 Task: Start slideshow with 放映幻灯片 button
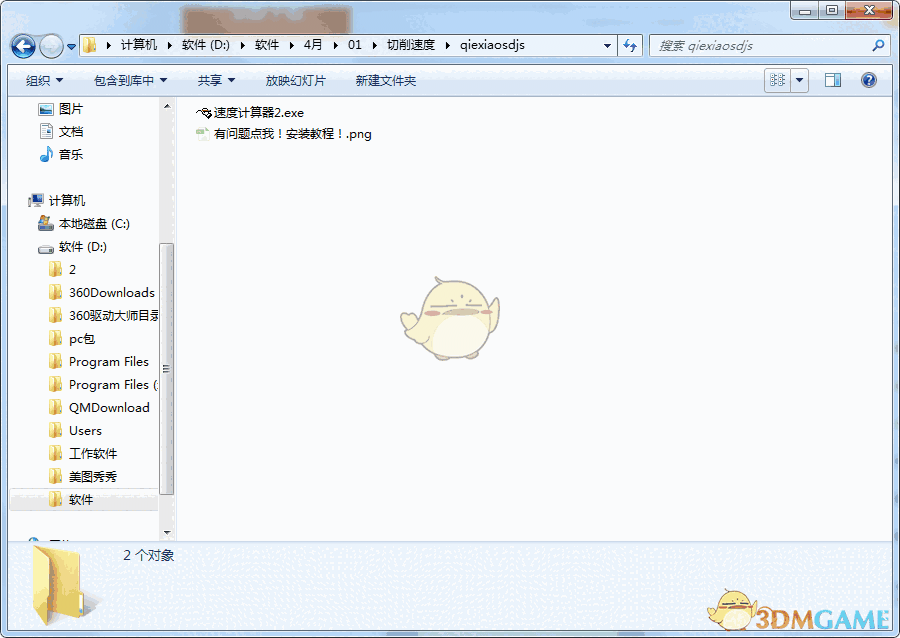pos(293,80)
